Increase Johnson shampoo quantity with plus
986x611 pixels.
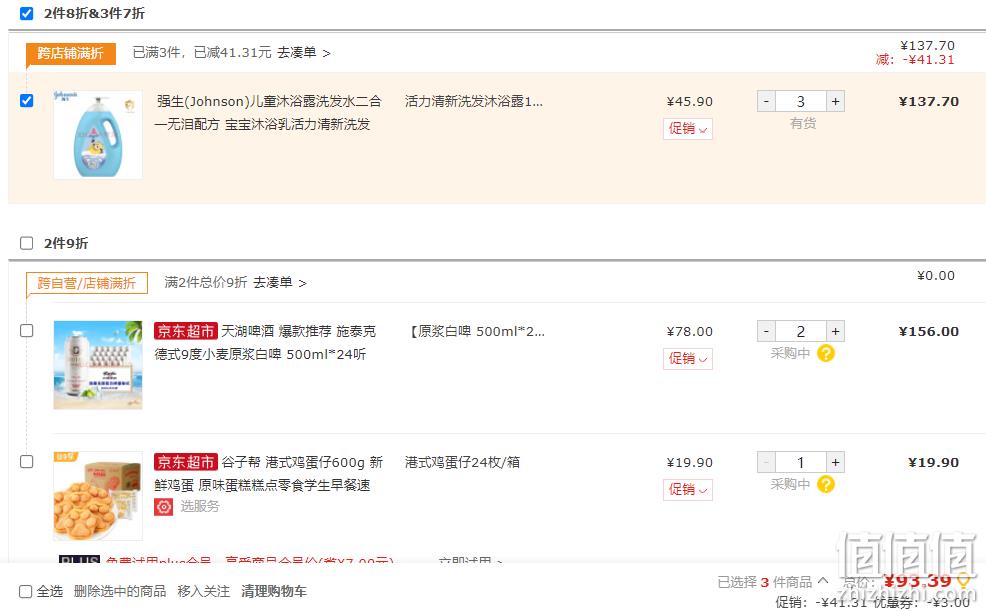coord(835,101)
